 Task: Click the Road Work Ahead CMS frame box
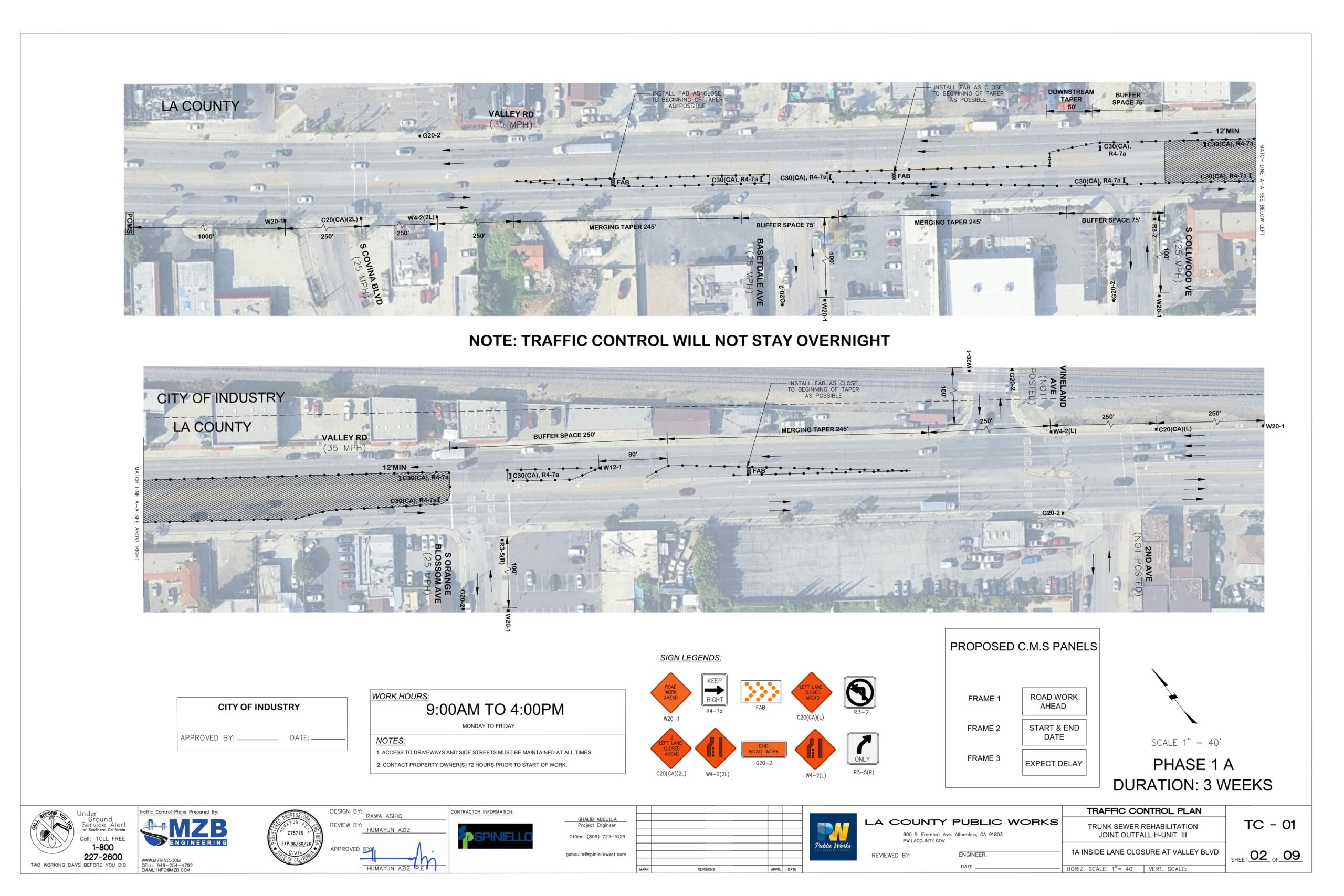pyautogui.click(x=1054, y=701)
